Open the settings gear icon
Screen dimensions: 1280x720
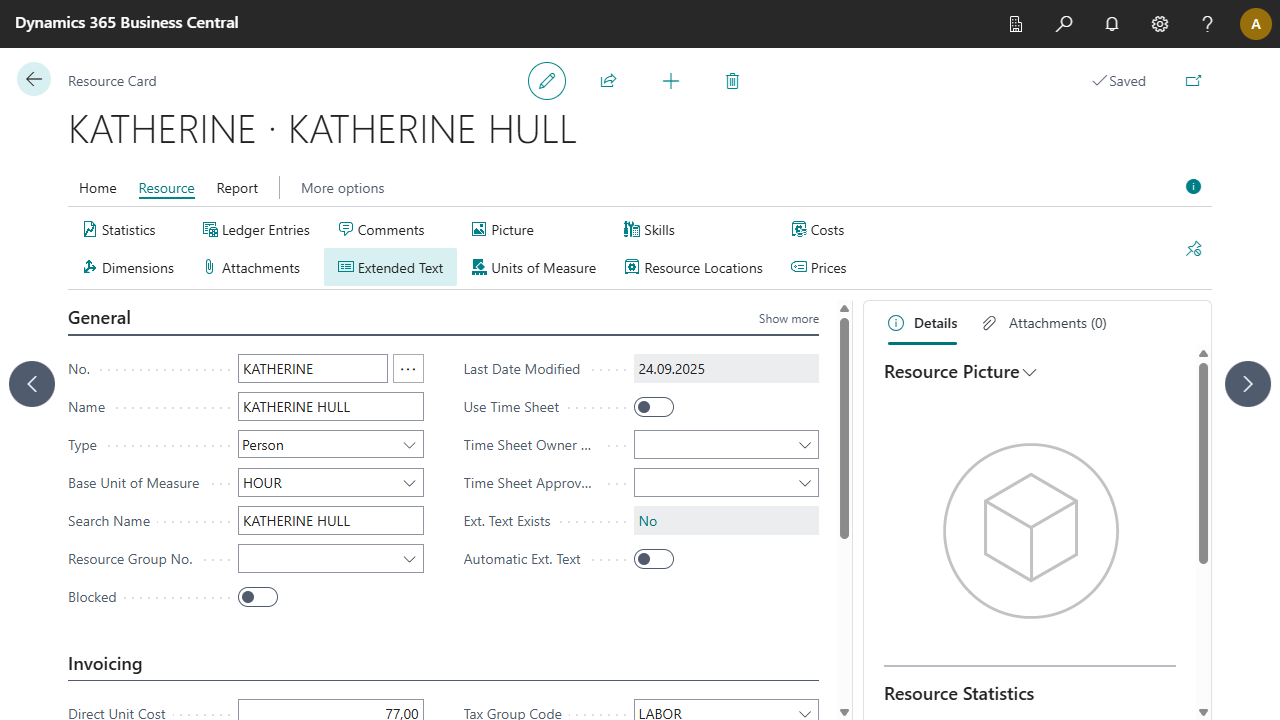click(1160, 24)
